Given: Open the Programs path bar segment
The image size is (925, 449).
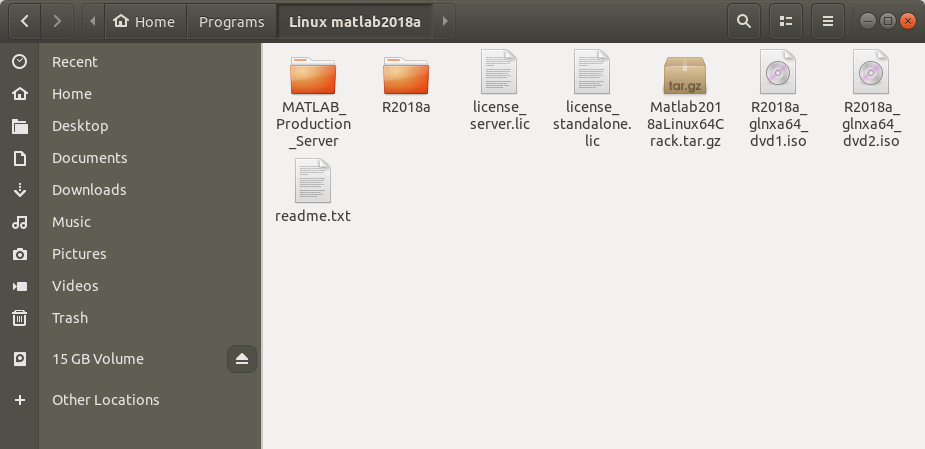Looking at the screenshot, I should point(231,22).
